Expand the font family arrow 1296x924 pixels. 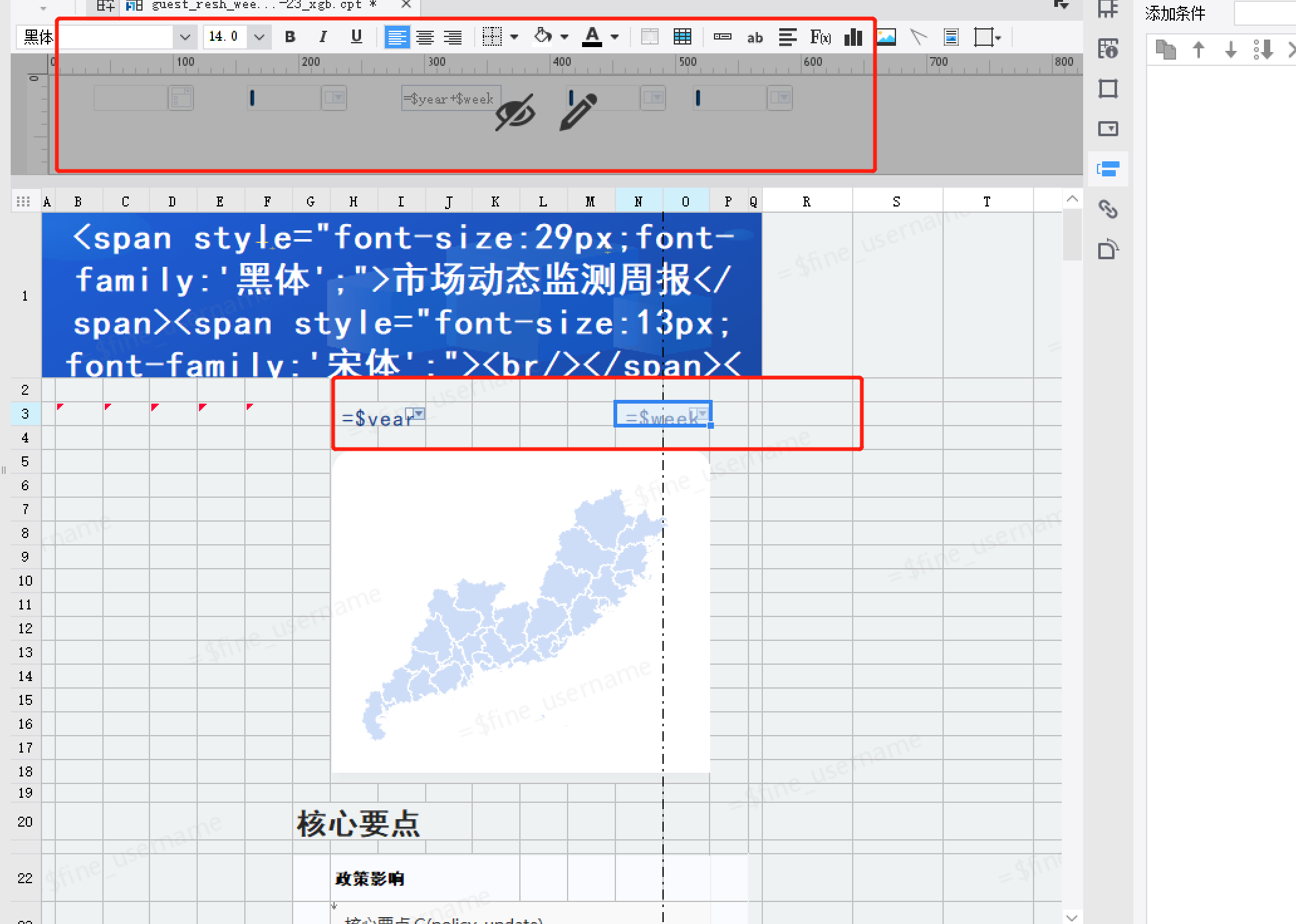click(x=185, y=37)
